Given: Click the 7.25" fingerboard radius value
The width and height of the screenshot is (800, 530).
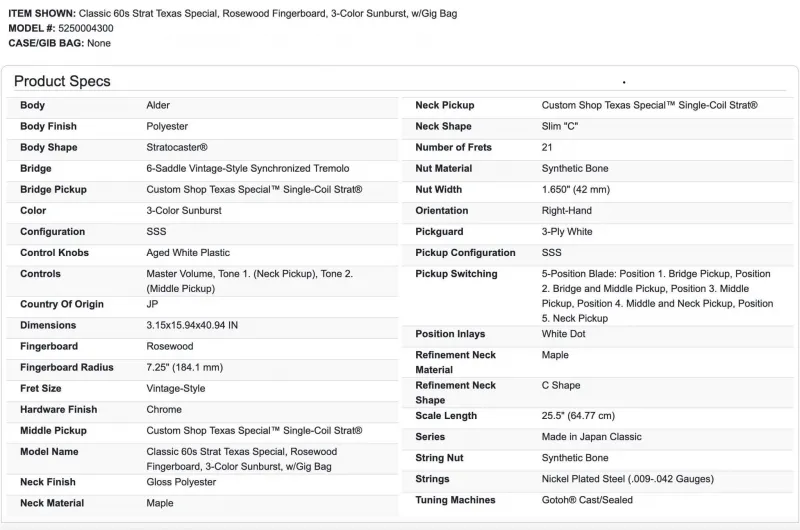Looking at the screenshot, I should tap(184, 367).
